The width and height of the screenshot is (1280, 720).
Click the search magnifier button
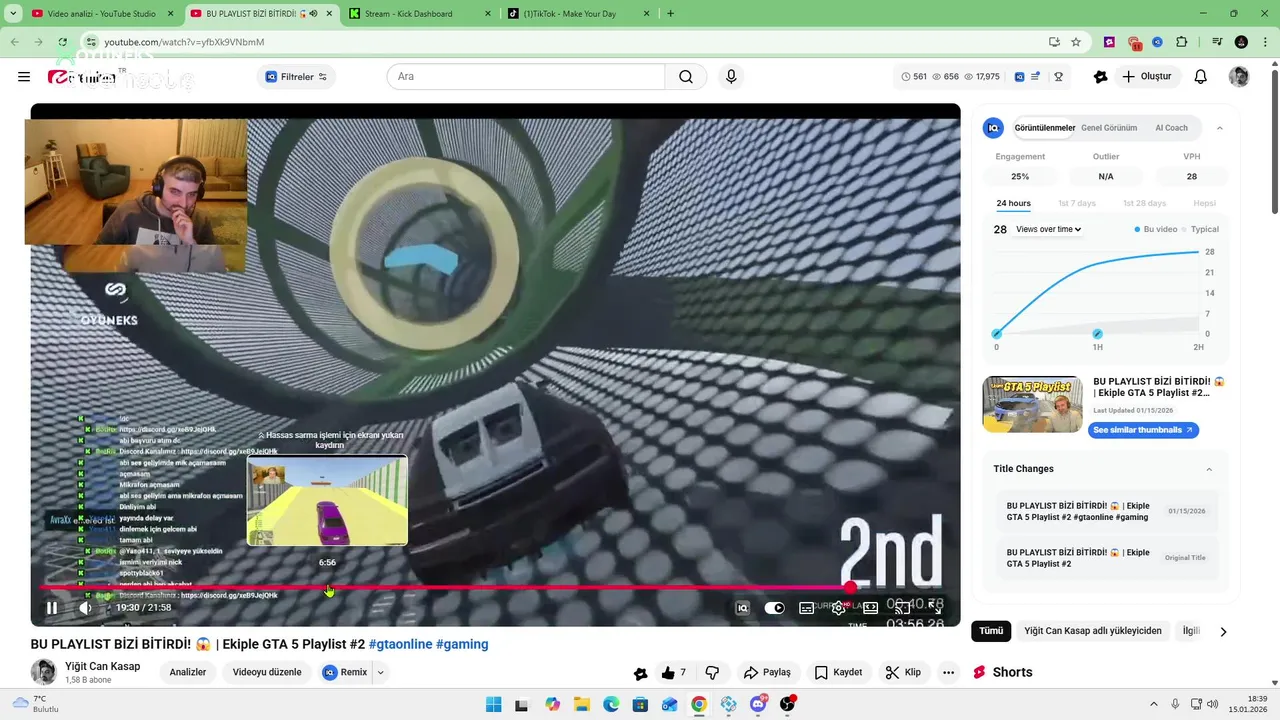click(686, 77)
